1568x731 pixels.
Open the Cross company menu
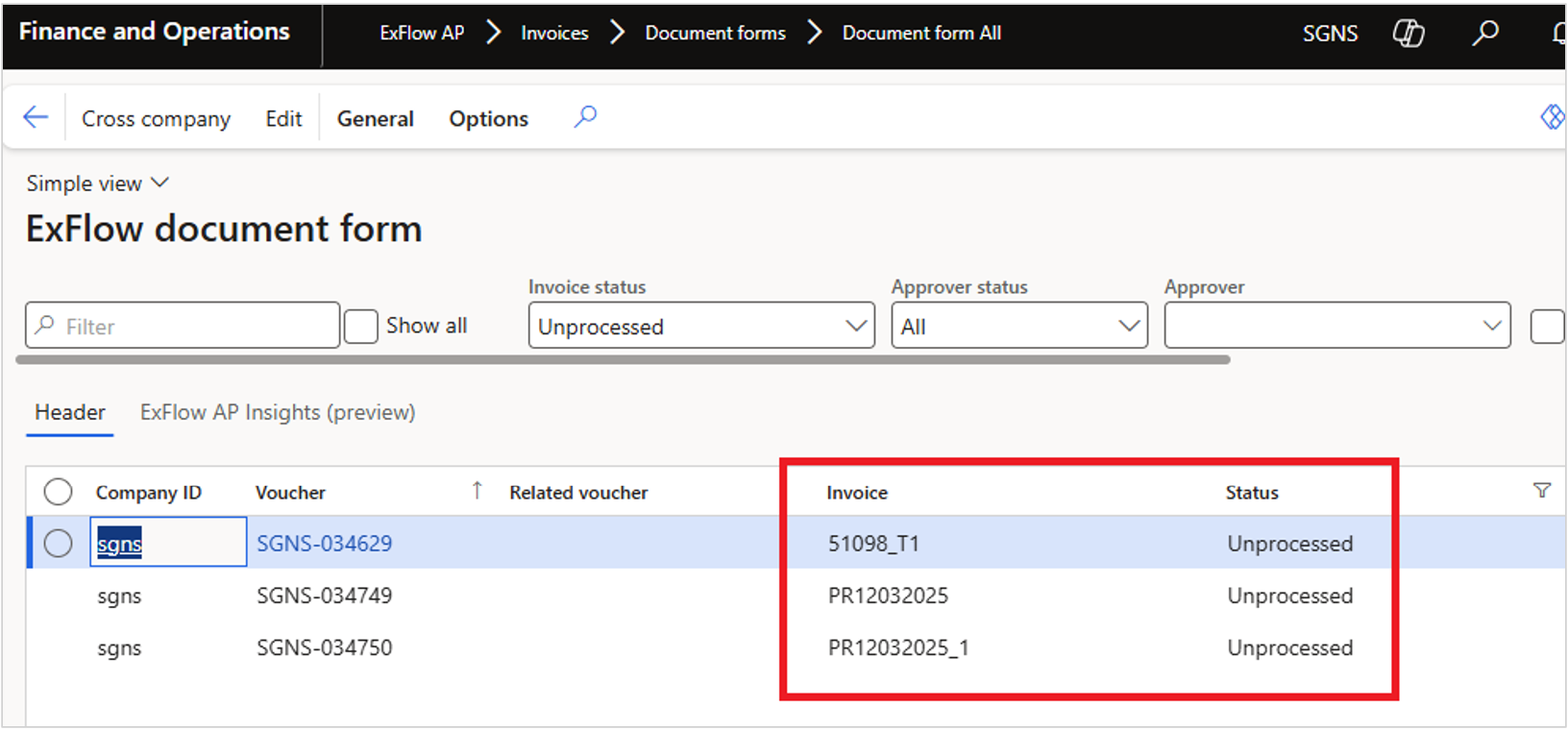coord(156,118)
